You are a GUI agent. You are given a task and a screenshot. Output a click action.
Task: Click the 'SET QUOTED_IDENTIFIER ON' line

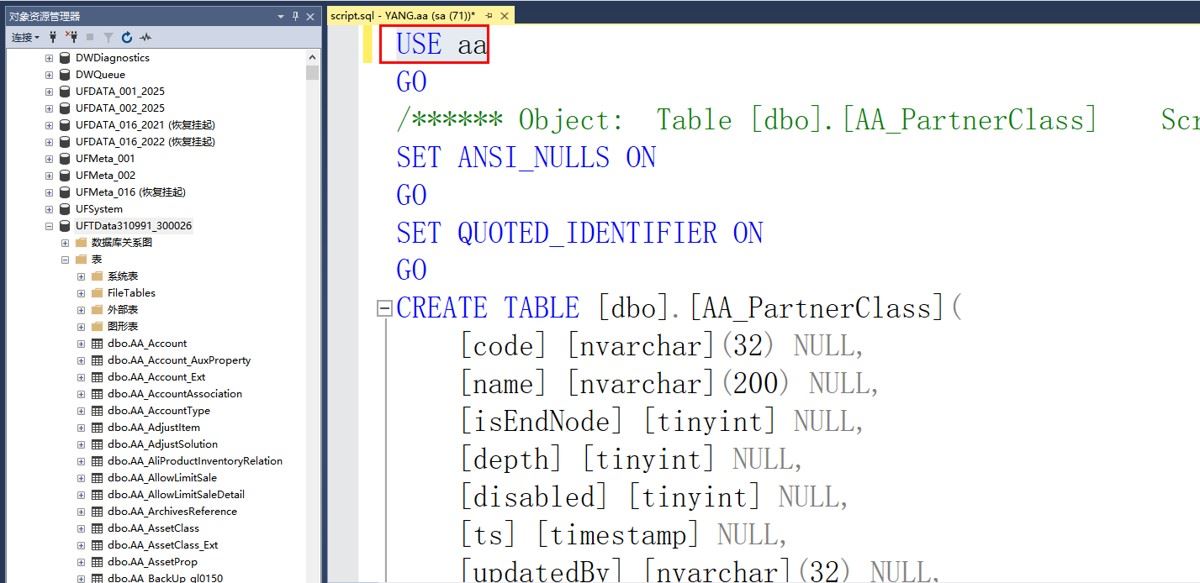coord(580,234)
